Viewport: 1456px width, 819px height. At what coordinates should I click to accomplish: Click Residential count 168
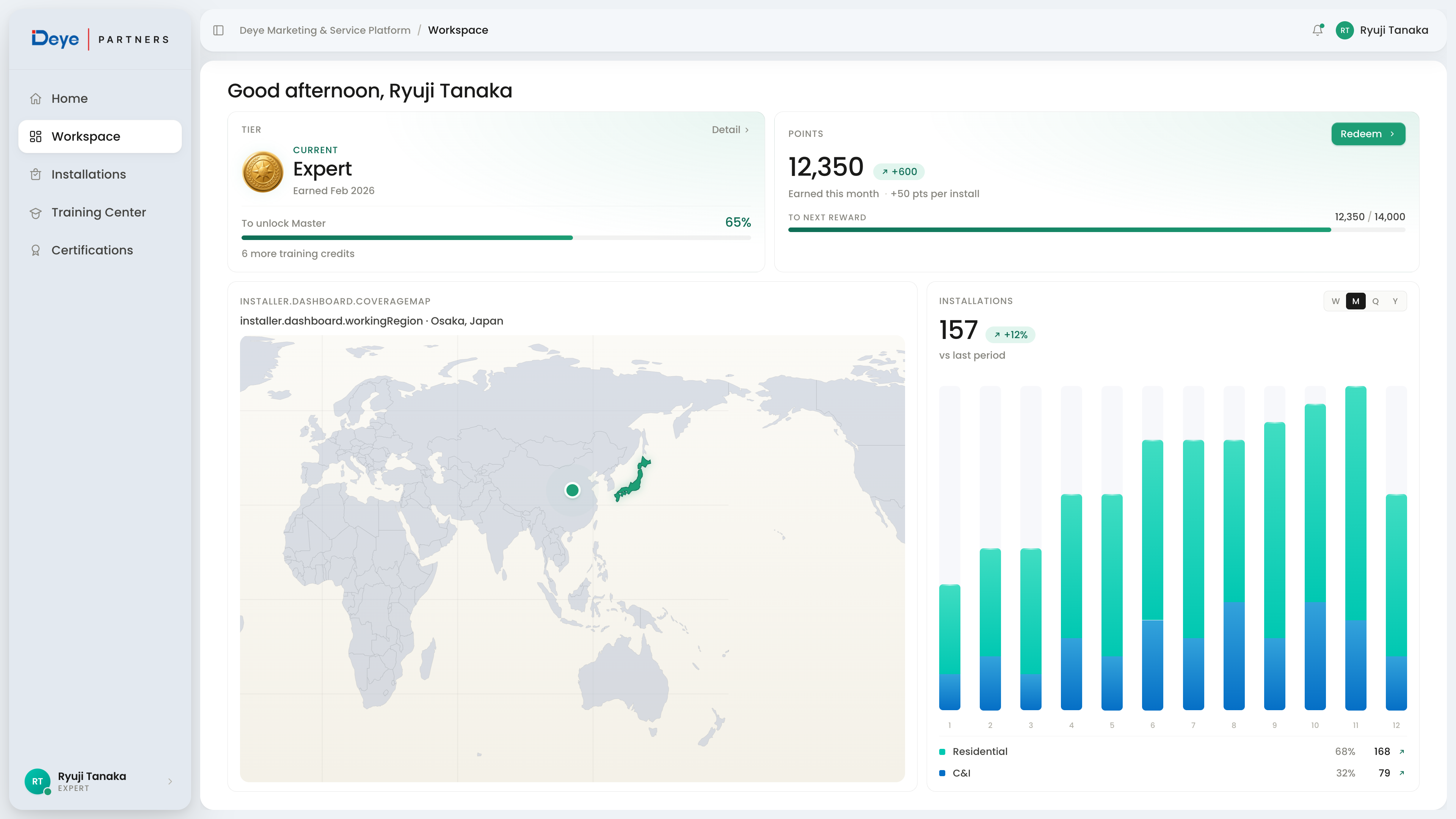(x=1382, y=752)
